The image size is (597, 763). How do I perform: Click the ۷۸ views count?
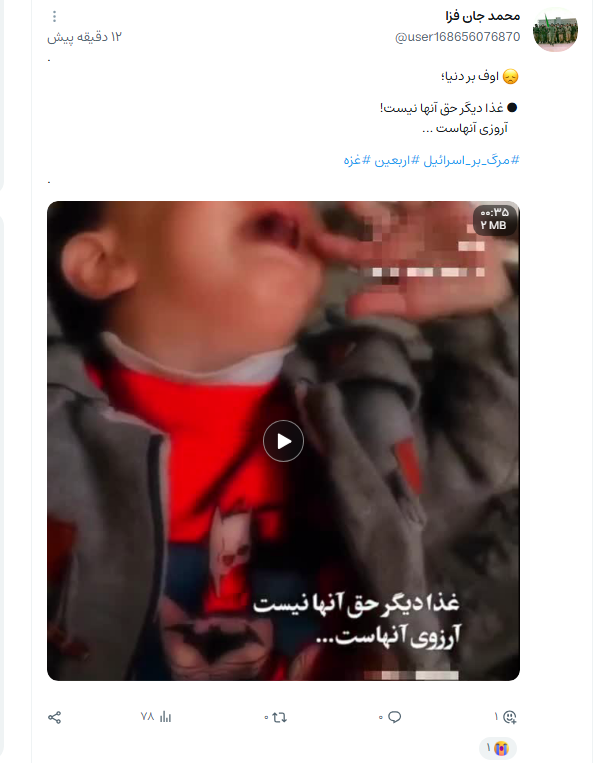click(x=147, y=717)
